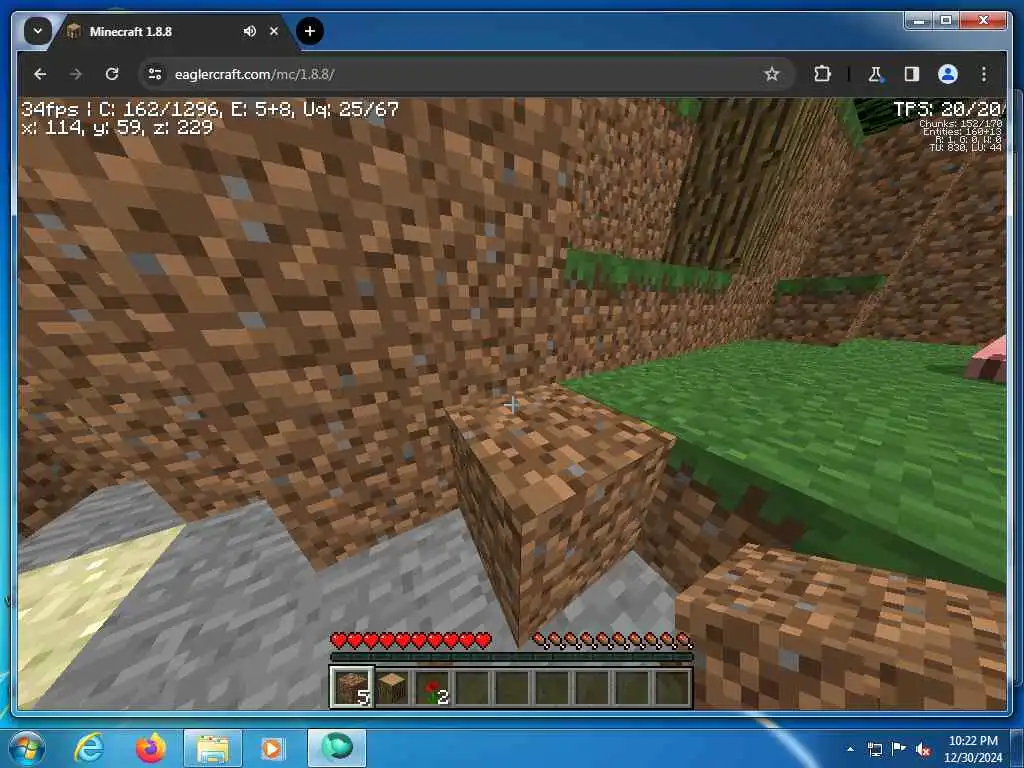The image size is (1024, 768).
Task: Select the oak log hotbar slot
Action: [x=392, y=687]
